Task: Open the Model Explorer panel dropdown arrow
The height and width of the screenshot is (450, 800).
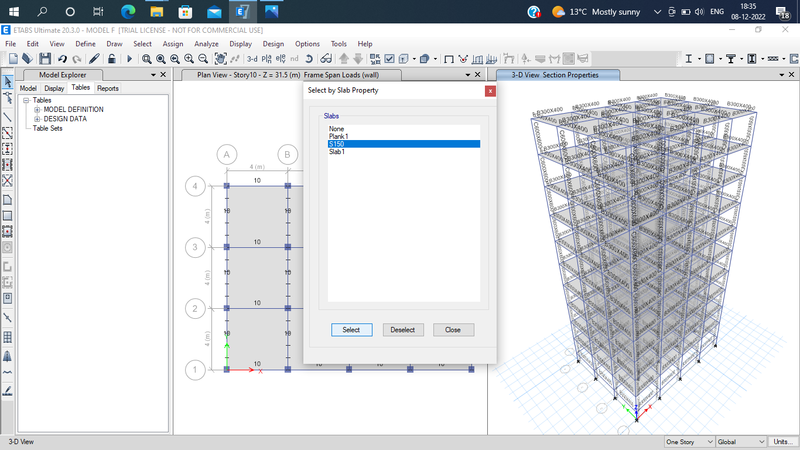Action: coord(153,75)
